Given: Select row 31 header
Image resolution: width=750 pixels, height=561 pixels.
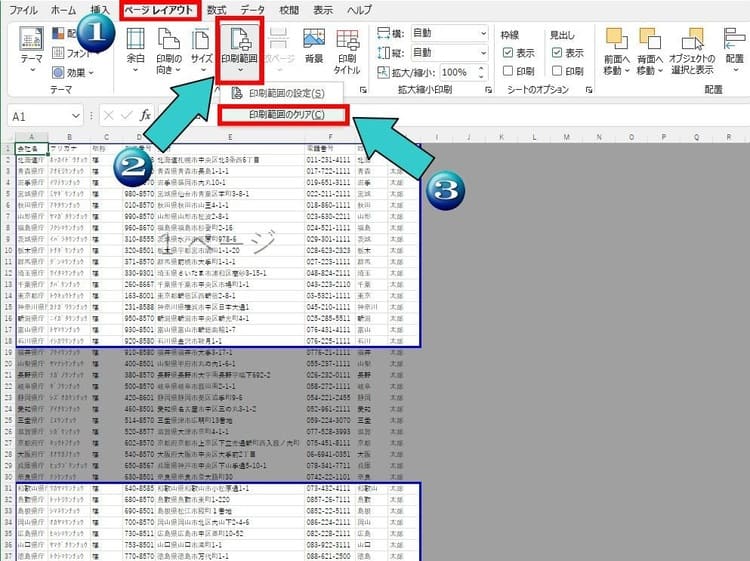Looking at the screenshot, I should pyautogui.click(x=8, y=488).
